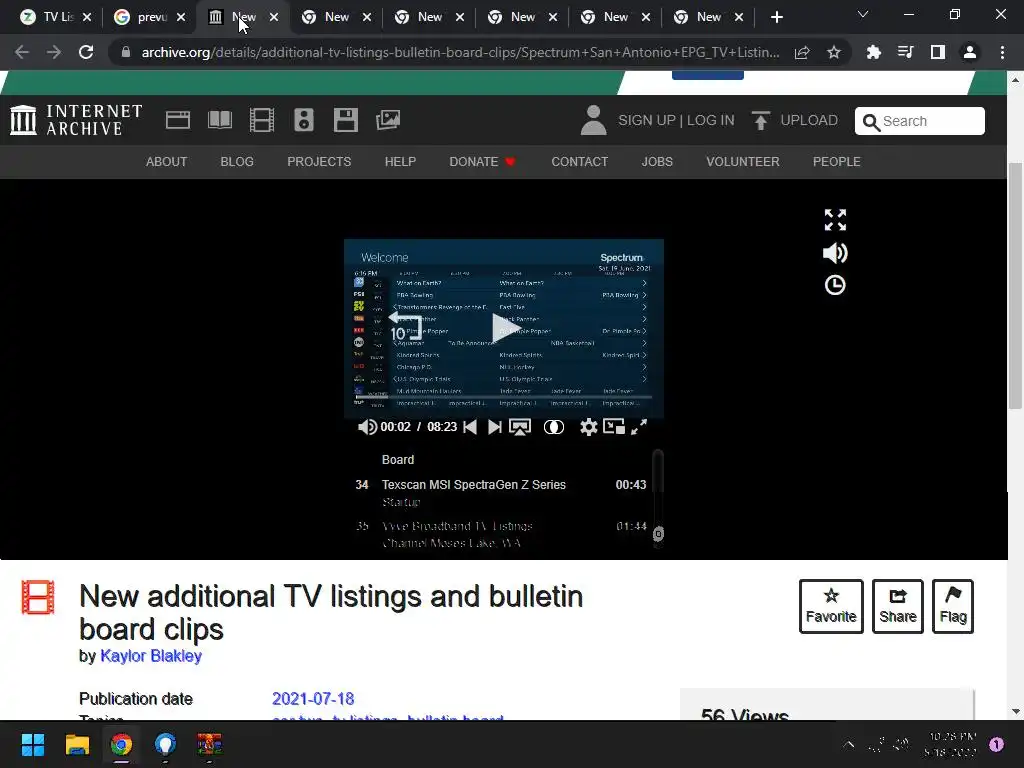
Task: Open Chrome three-dot menu
Action: (1002, 52)
